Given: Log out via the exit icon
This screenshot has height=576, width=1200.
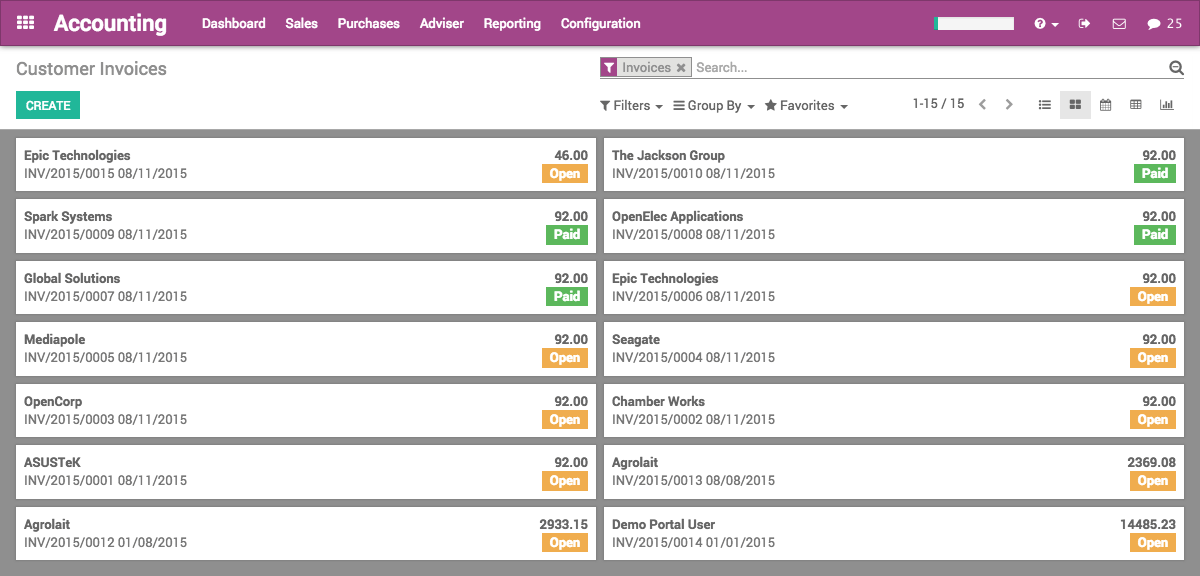Looking at the screenshot, I should click(x=1083, y=23).
